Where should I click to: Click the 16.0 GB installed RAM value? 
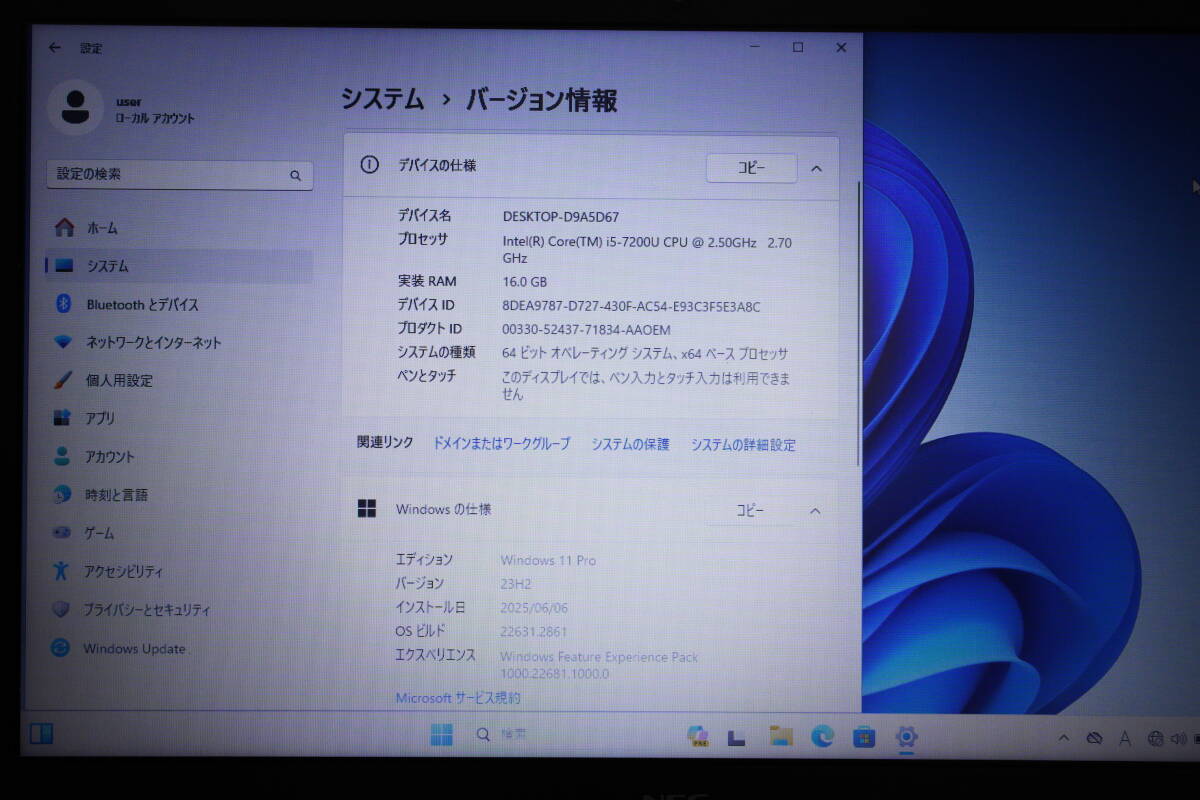[524, 282]
